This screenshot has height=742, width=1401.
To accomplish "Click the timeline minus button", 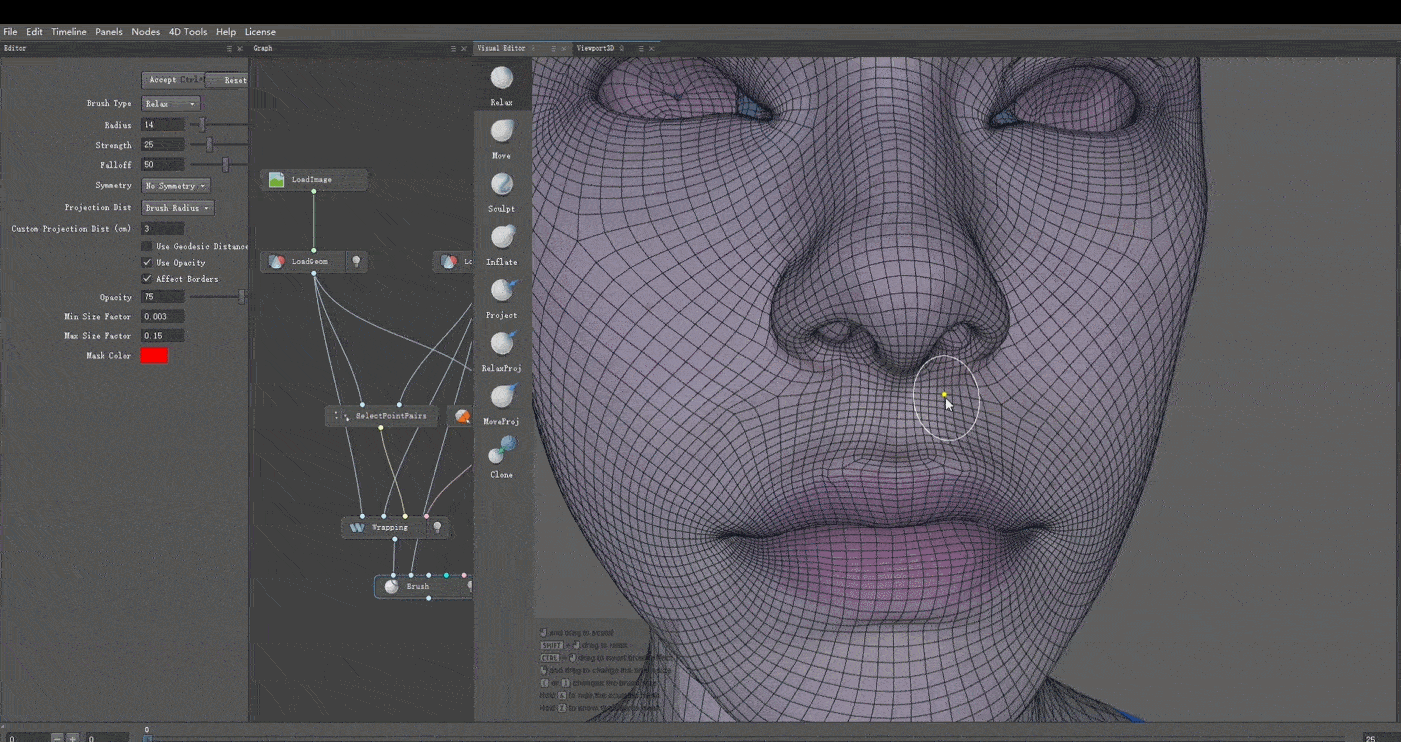I will point(57,738).
